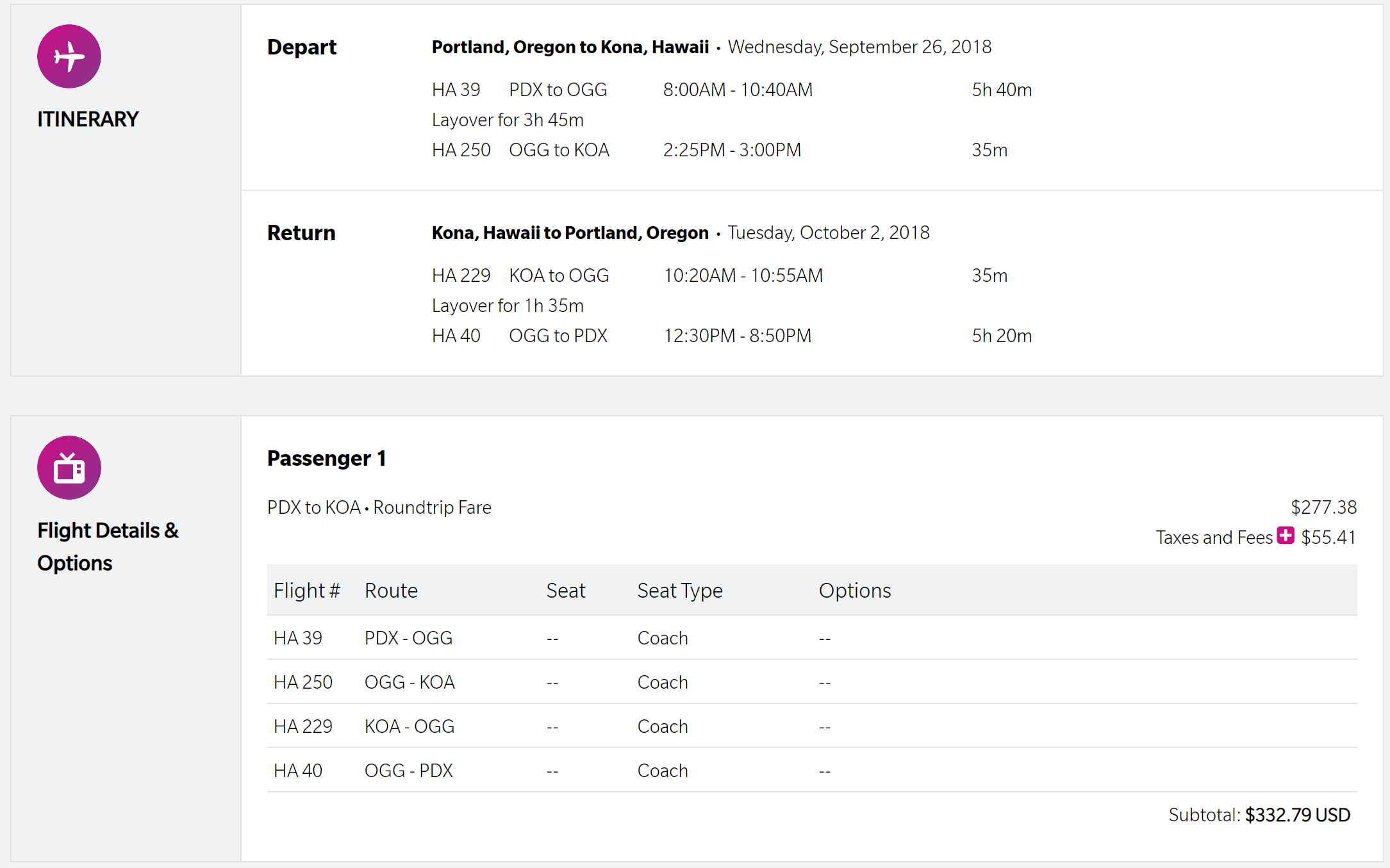Click the TV Flight Details icon
Viewport: 1390px width, 868px height.
coord(69,468)
